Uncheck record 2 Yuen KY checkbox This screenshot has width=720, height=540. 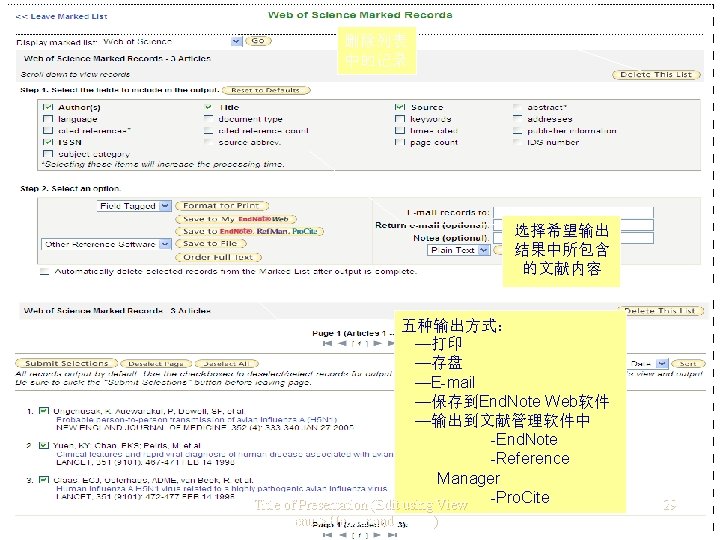44,445
